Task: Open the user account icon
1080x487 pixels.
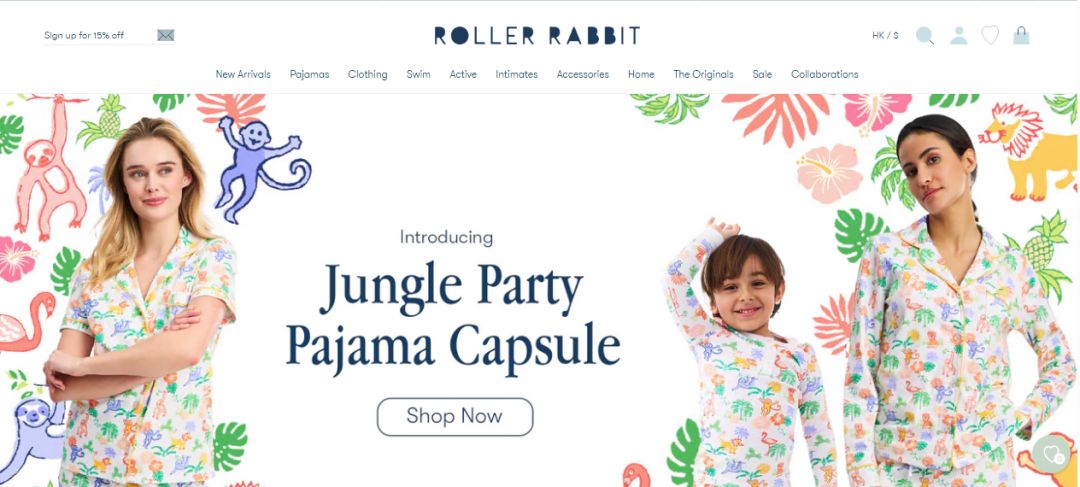Action: point(958,35)
